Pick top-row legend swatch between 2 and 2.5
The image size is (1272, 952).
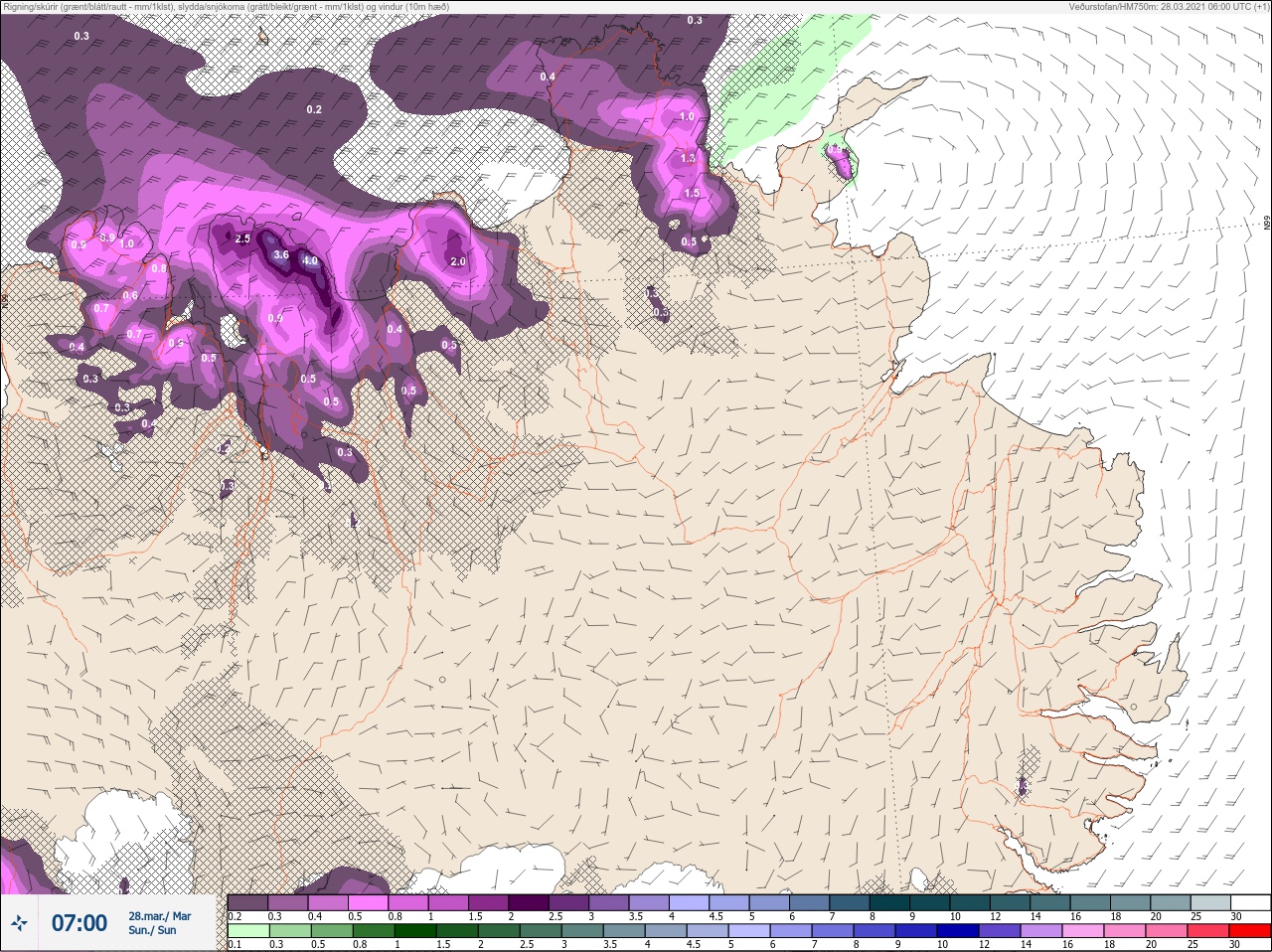tap(529, 902)
